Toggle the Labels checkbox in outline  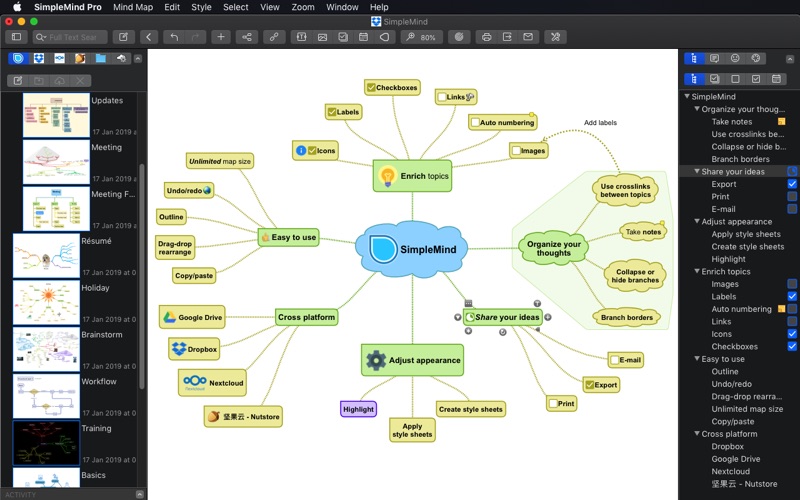click(x=792, y=297)
